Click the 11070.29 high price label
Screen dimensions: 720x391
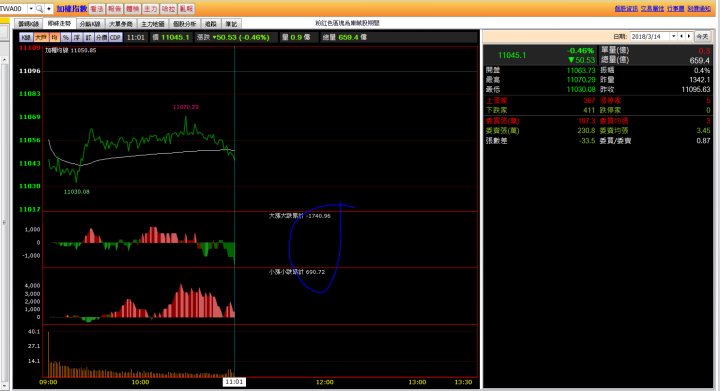point(186,107)
